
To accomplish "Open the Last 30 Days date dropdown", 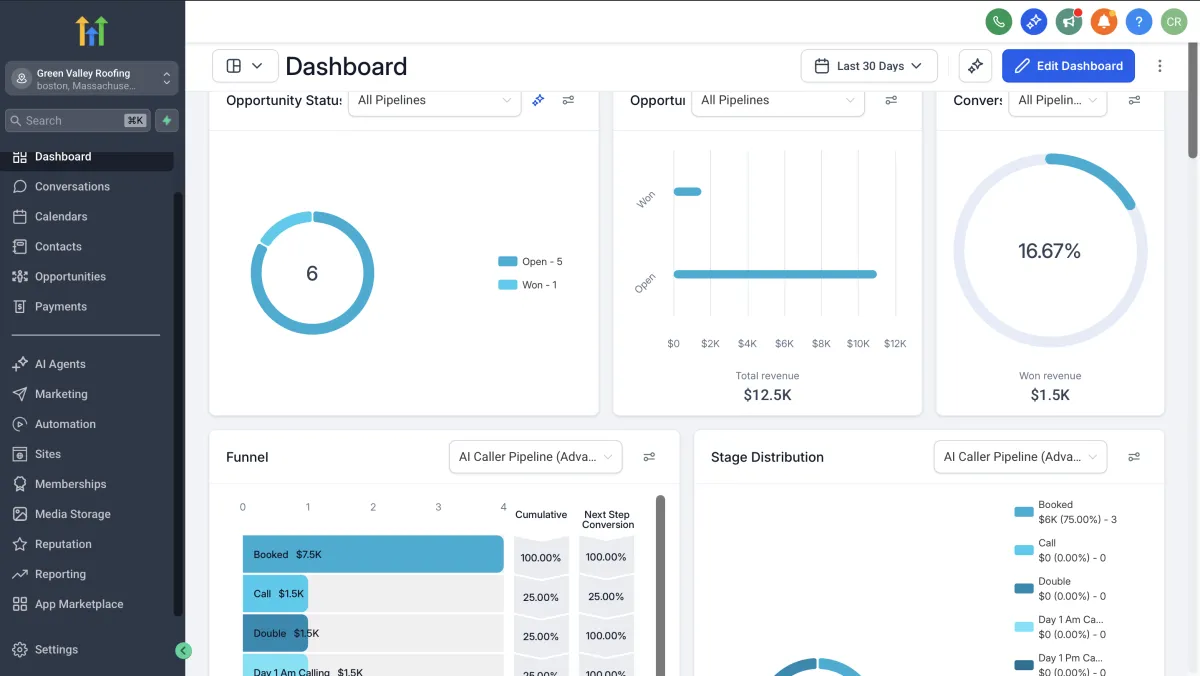I will coord(869,66).
